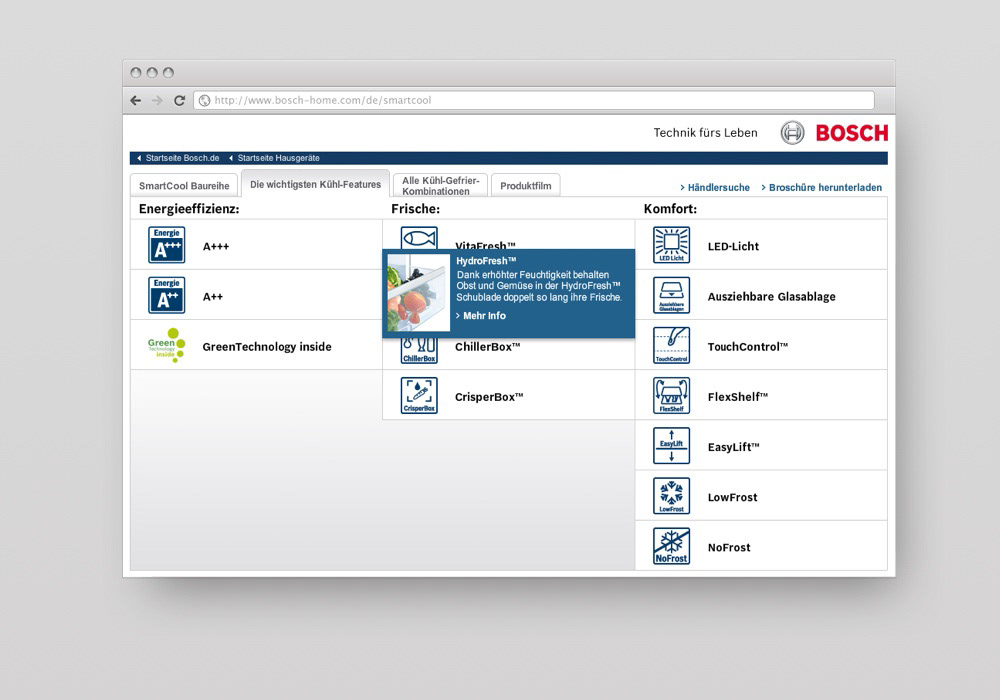The height and width of the screenshot is (700, 1000).
Task: Click the LED-Licht icon
Action: tap(672, 245)
